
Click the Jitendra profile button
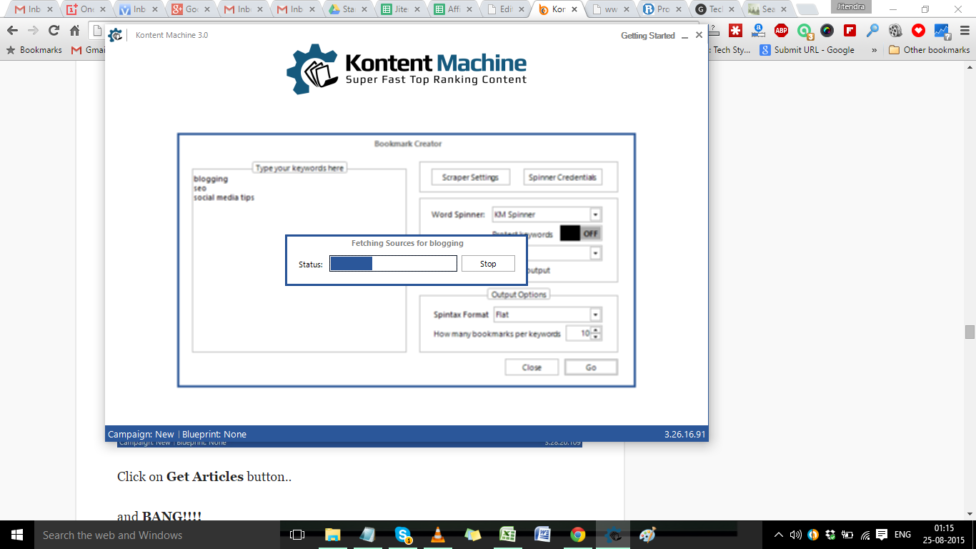tap(850, 7)
